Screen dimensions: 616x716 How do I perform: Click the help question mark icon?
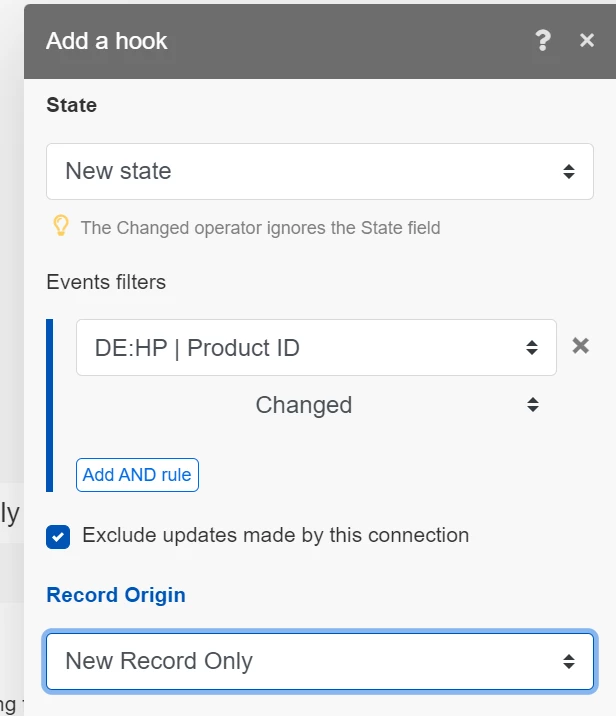tap(543, 41)
